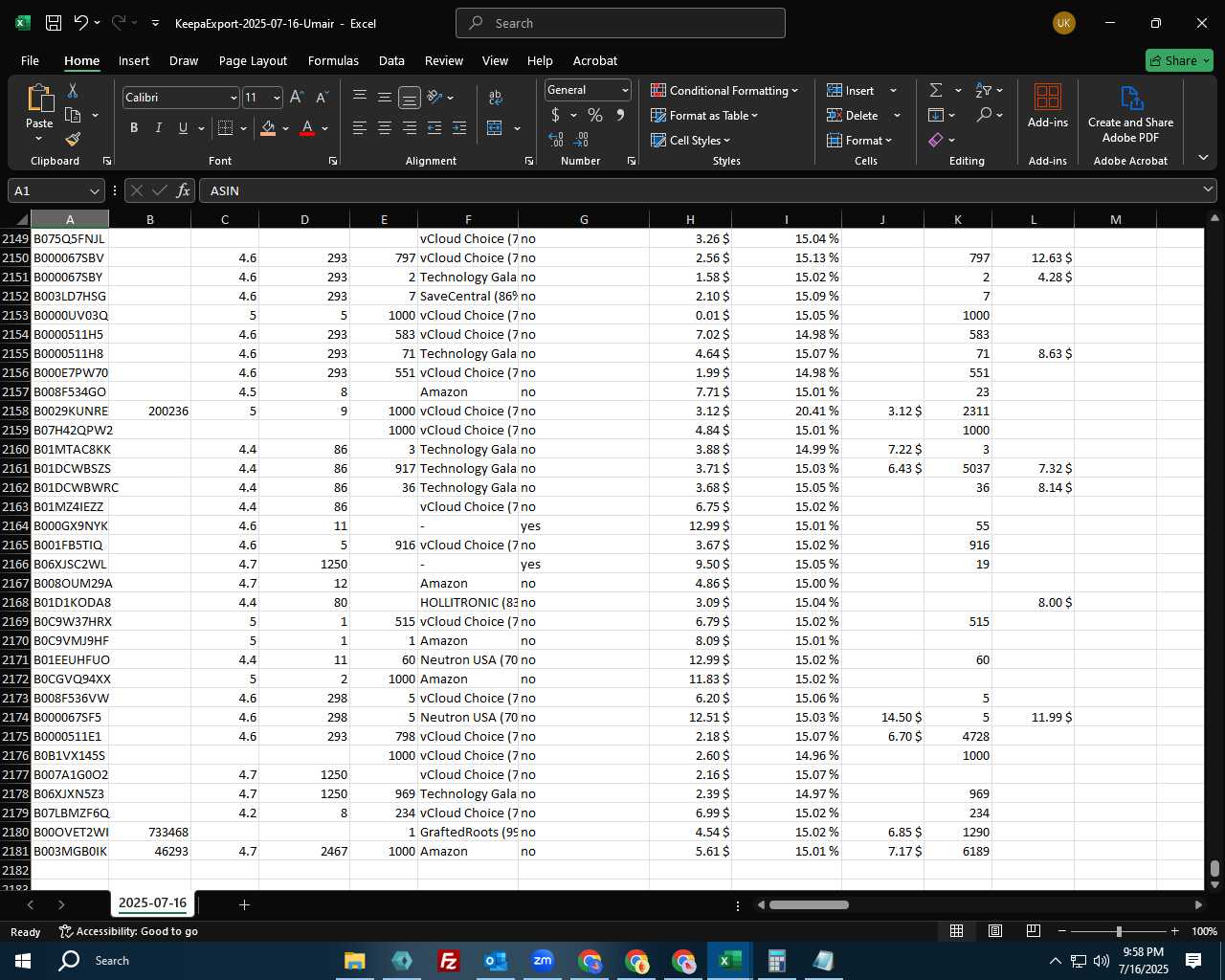This screenshot has height=980, width=1225.
Task: Click the Decrease Decimal icon
Action: point(582,140)
